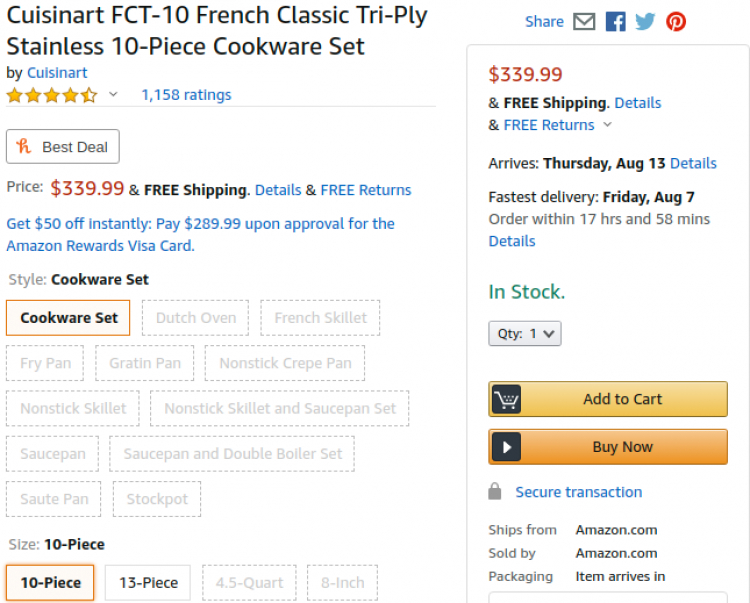Open the 1,158 ratings link

click(186, 95)
